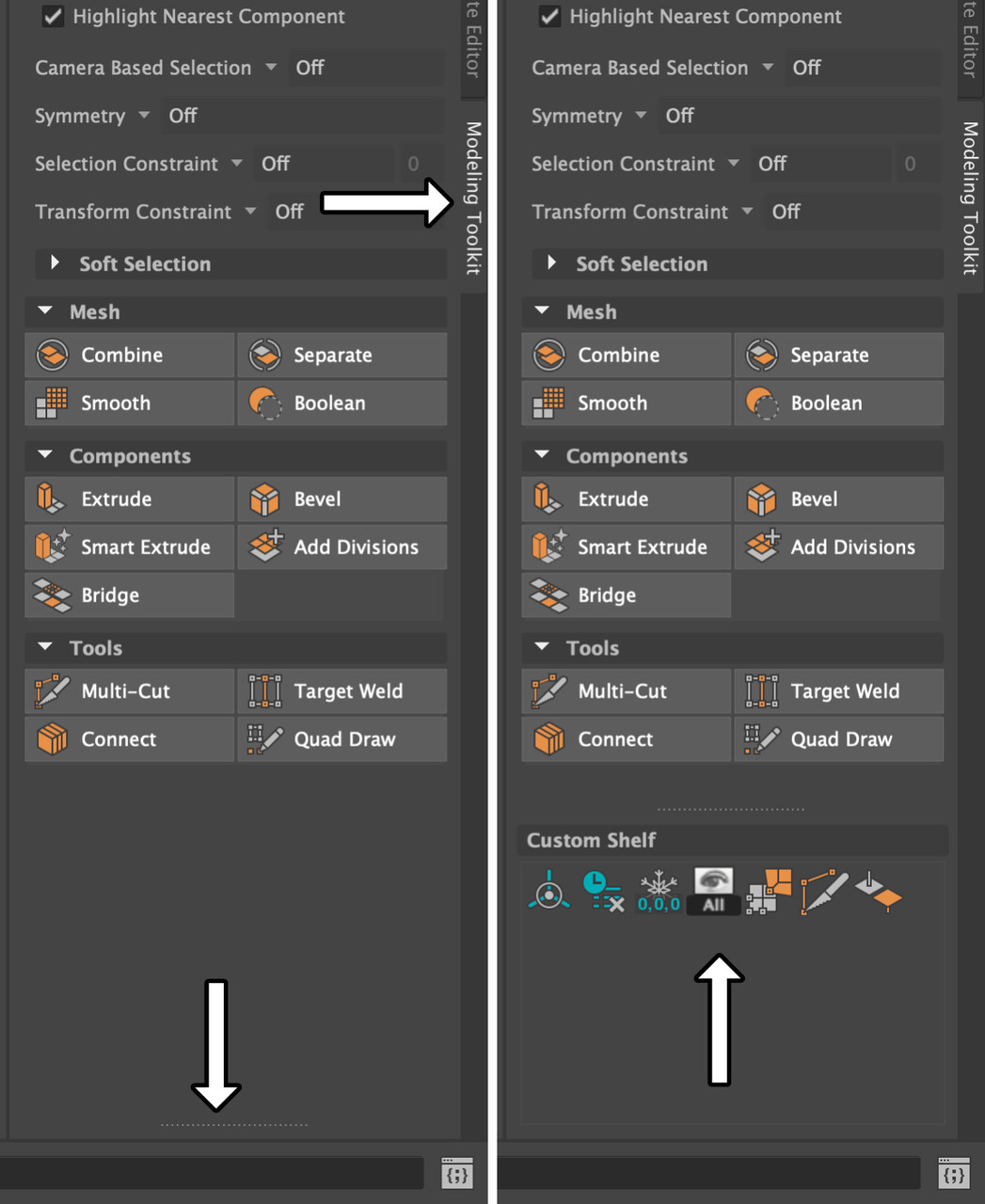Click the Bevel button in left panel
Screen dimensions: 985x1204
[x=341, y=499]
